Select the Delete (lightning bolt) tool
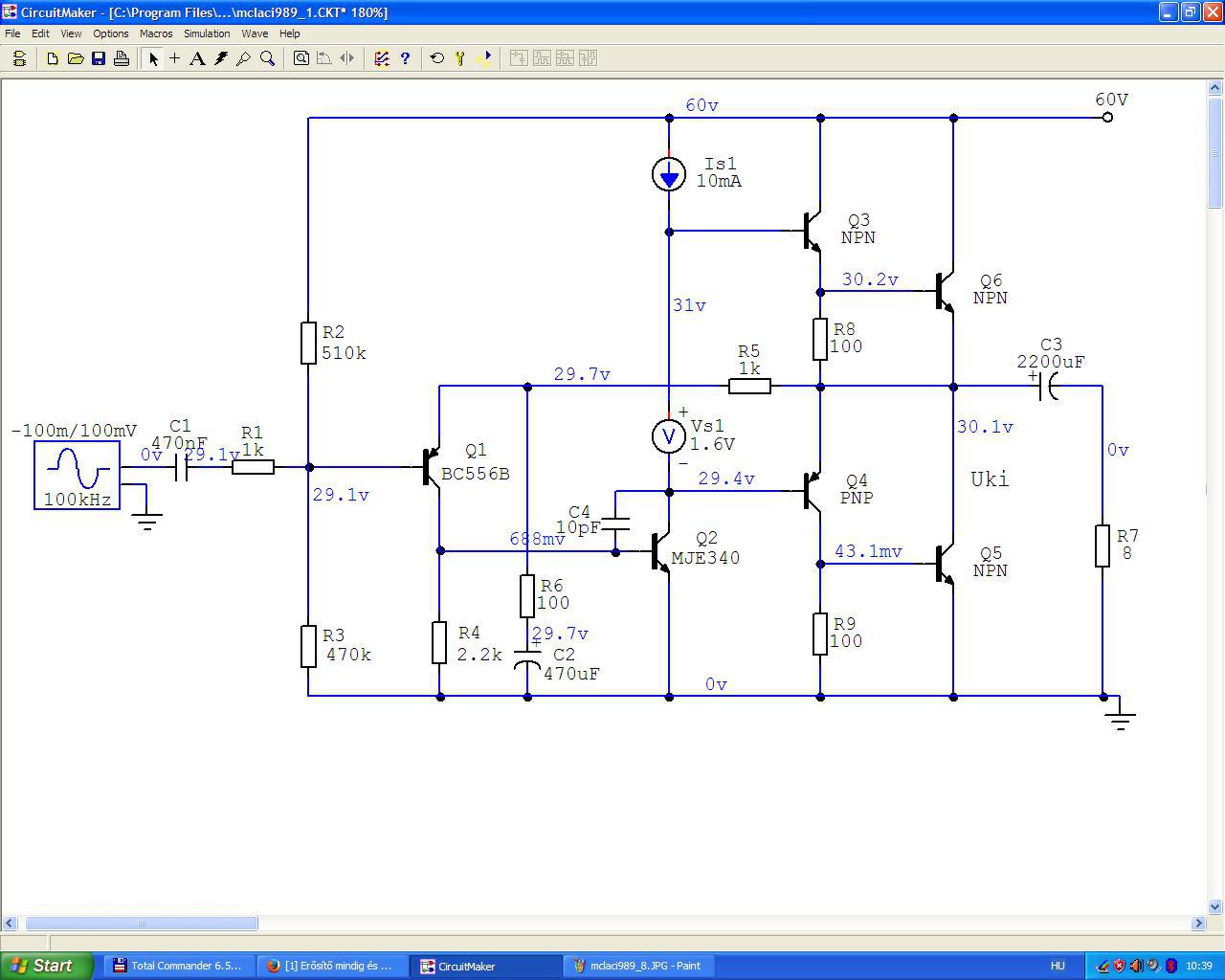The height and width of the screenshot is (980, 1225). pos(221,58)
